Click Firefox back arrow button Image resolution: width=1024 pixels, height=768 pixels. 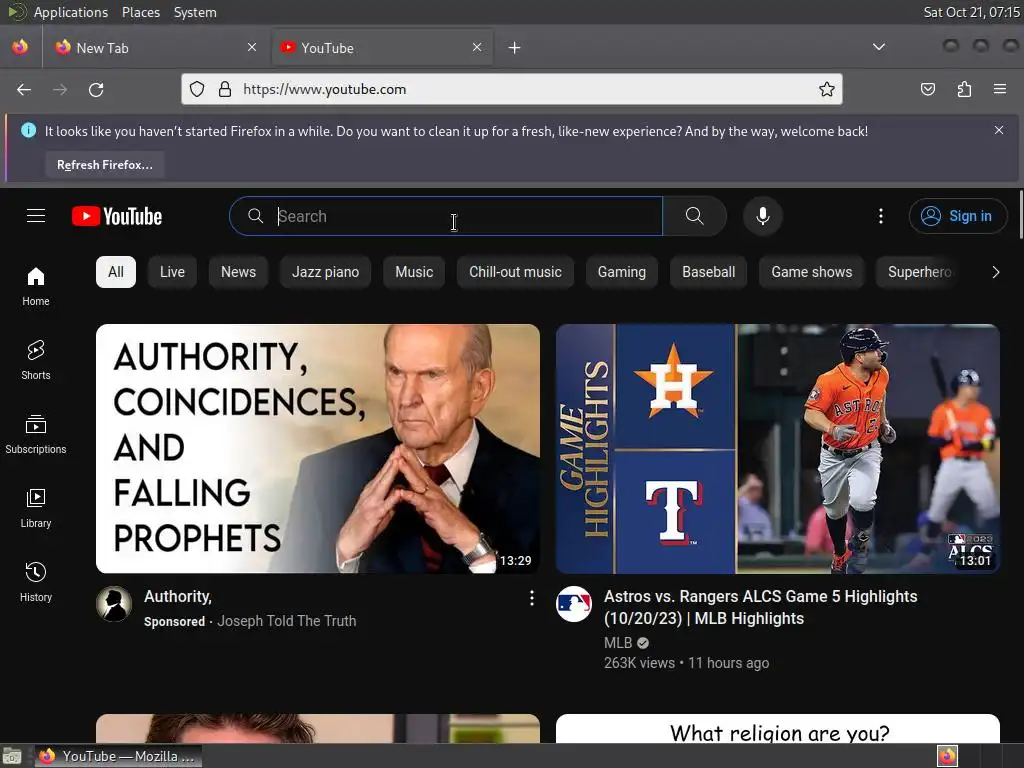24,89
